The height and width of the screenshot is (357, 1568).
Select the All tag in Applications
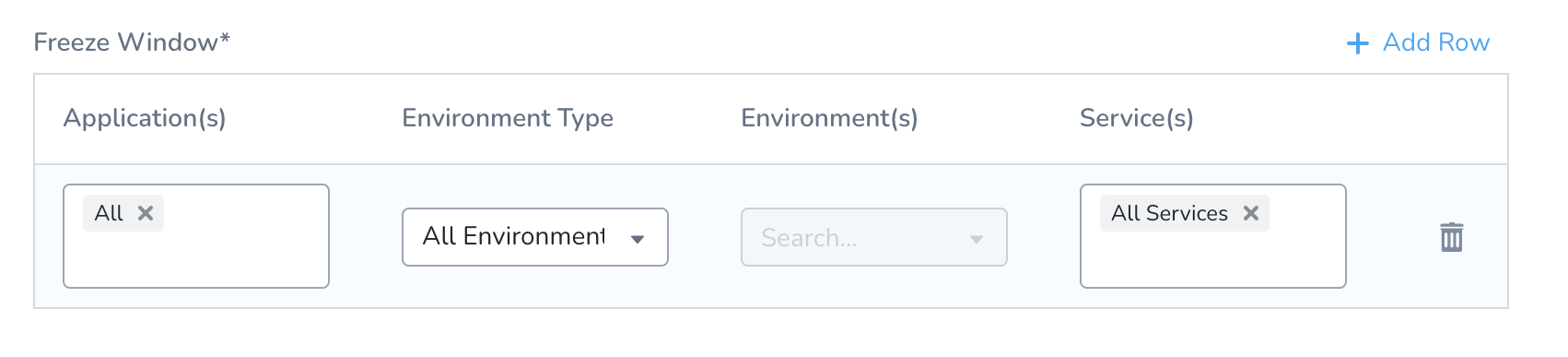coord(109,213)
